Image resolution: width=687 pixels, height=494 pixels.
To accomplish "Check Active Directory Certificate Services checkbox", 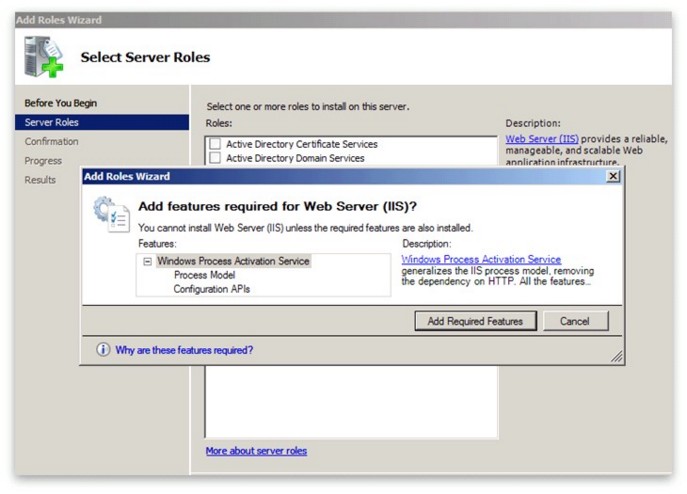I will [x=215, y=144].
